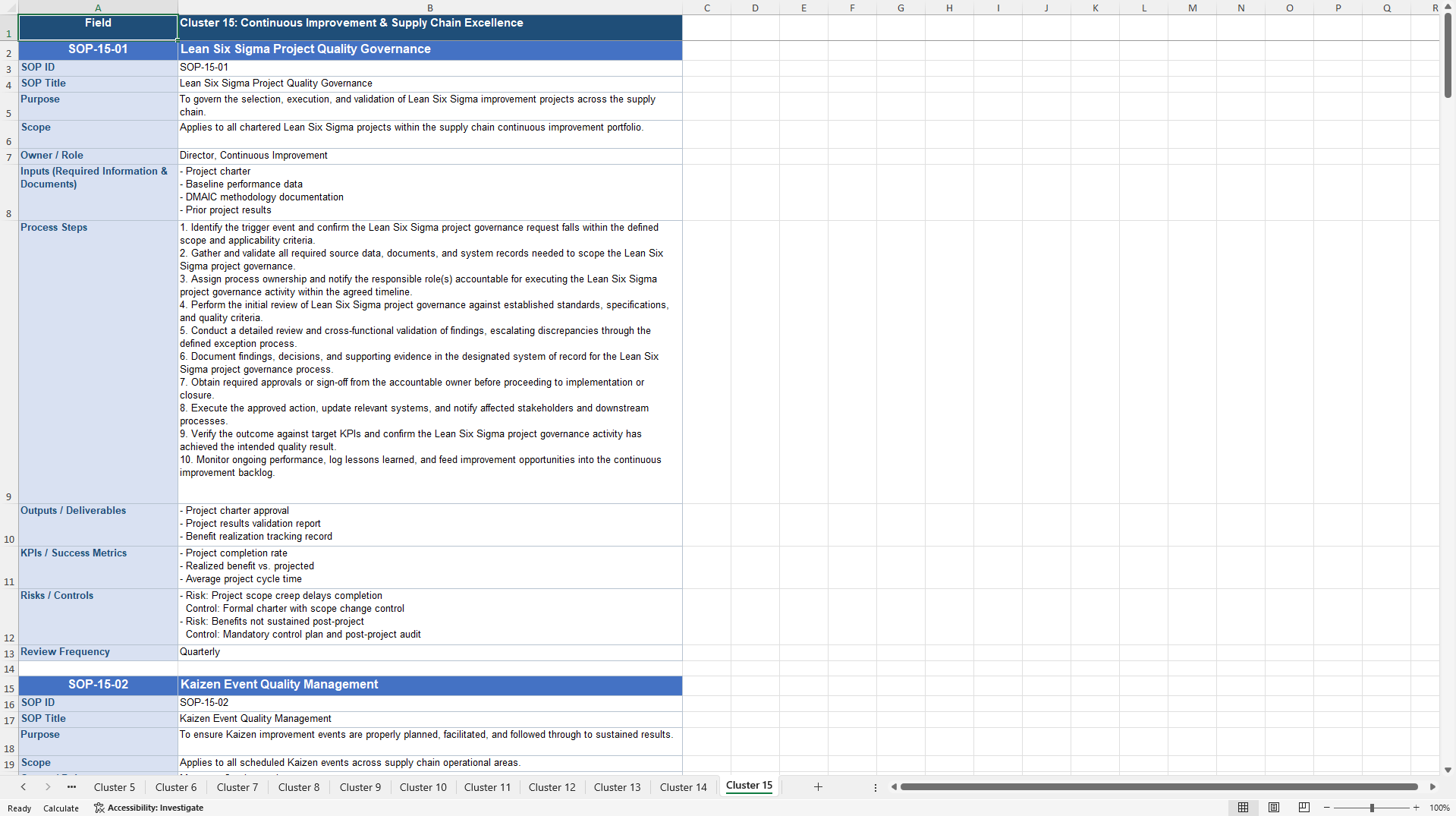Add a new sheet with plus icon

pos(818,787)
